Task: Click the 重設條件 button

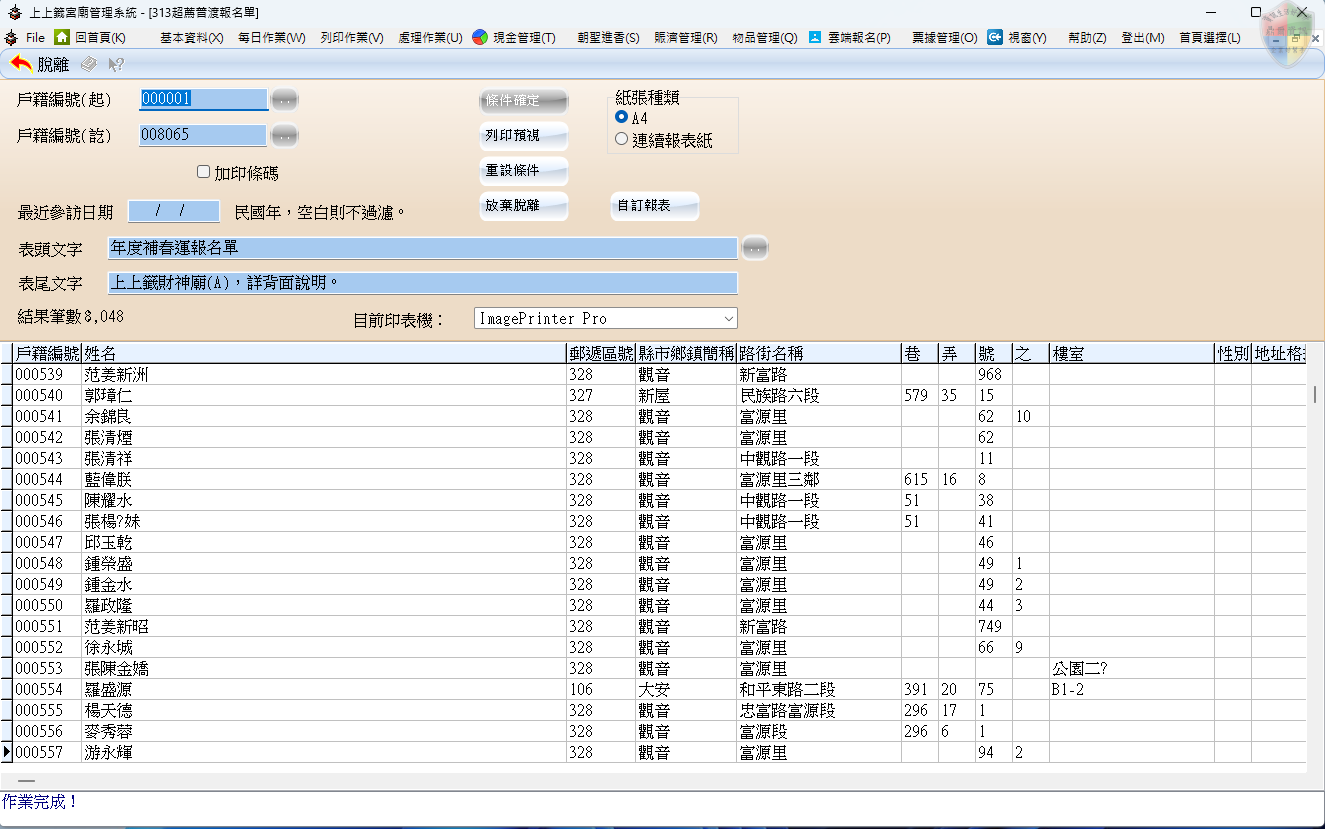Action: tap(524, 171)
